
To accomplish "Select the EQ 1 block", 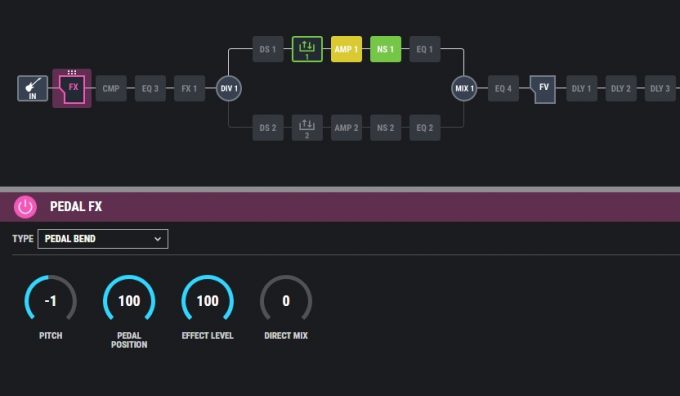I will pyautogui.click(x=425, y=49).
